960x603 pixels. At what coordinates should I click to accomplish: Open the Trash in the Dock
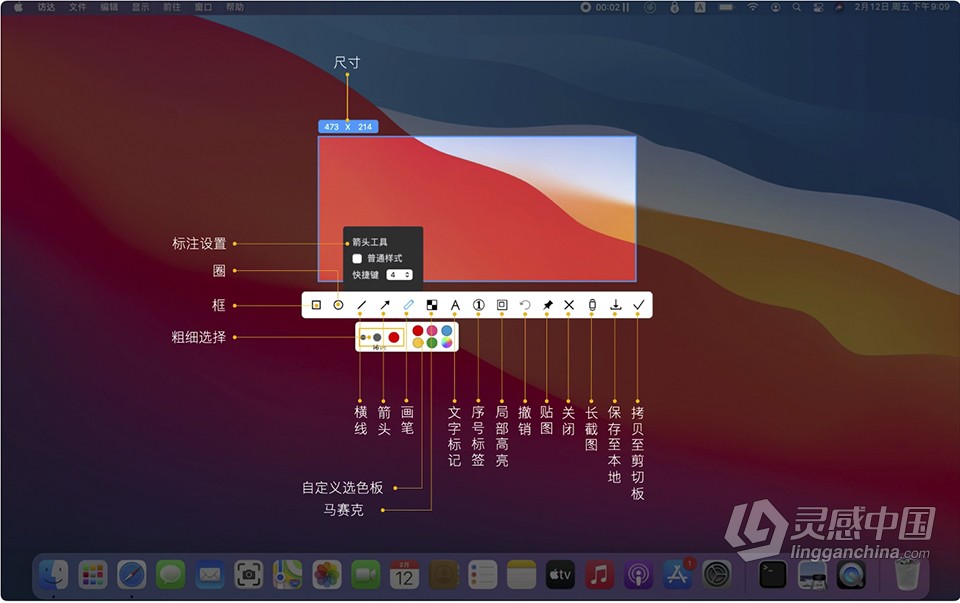point(907,574)
